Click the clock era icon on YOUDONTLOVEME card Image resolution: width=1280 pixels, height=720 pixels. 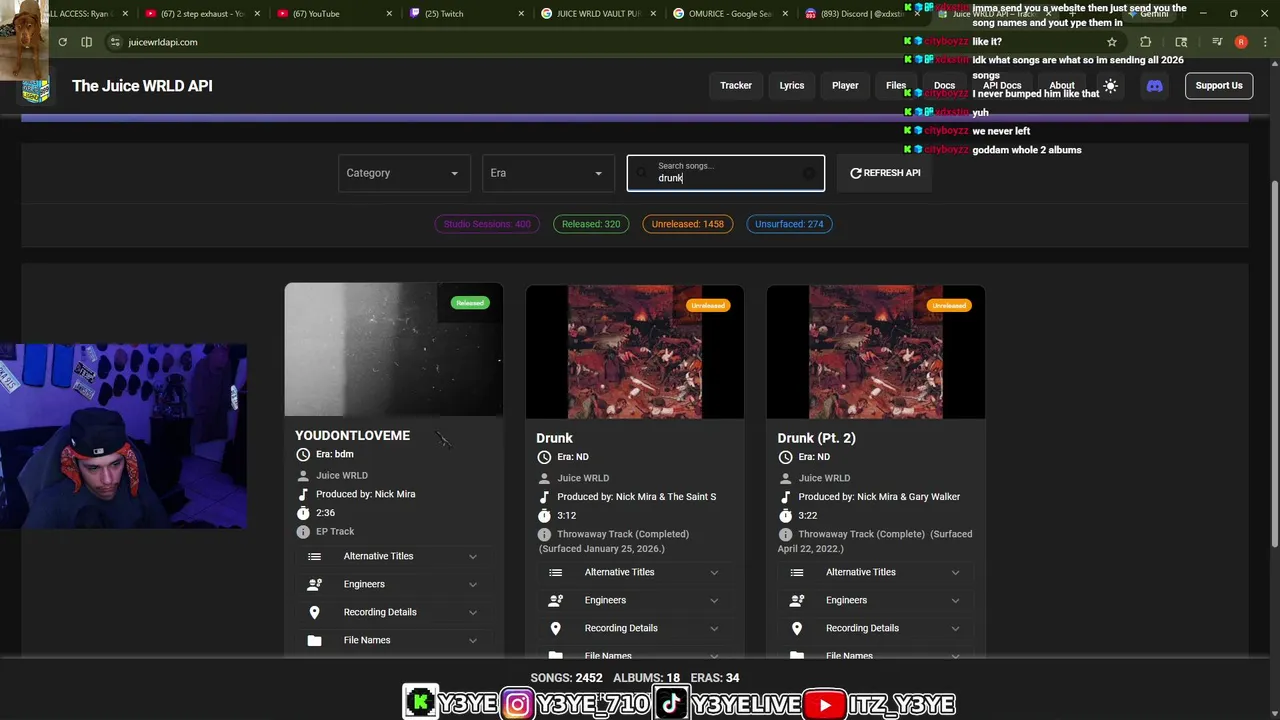pos(303,455)
